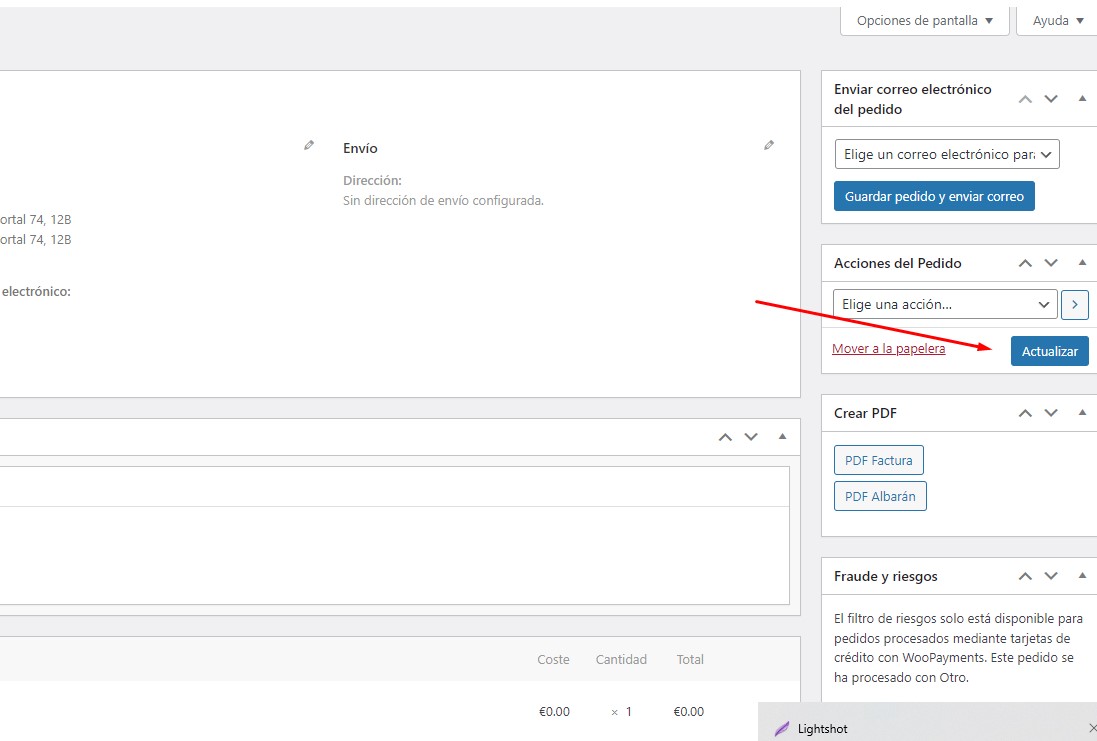
Task: Move down the Fraude y riesgos panel
Action: (1051, 576)
